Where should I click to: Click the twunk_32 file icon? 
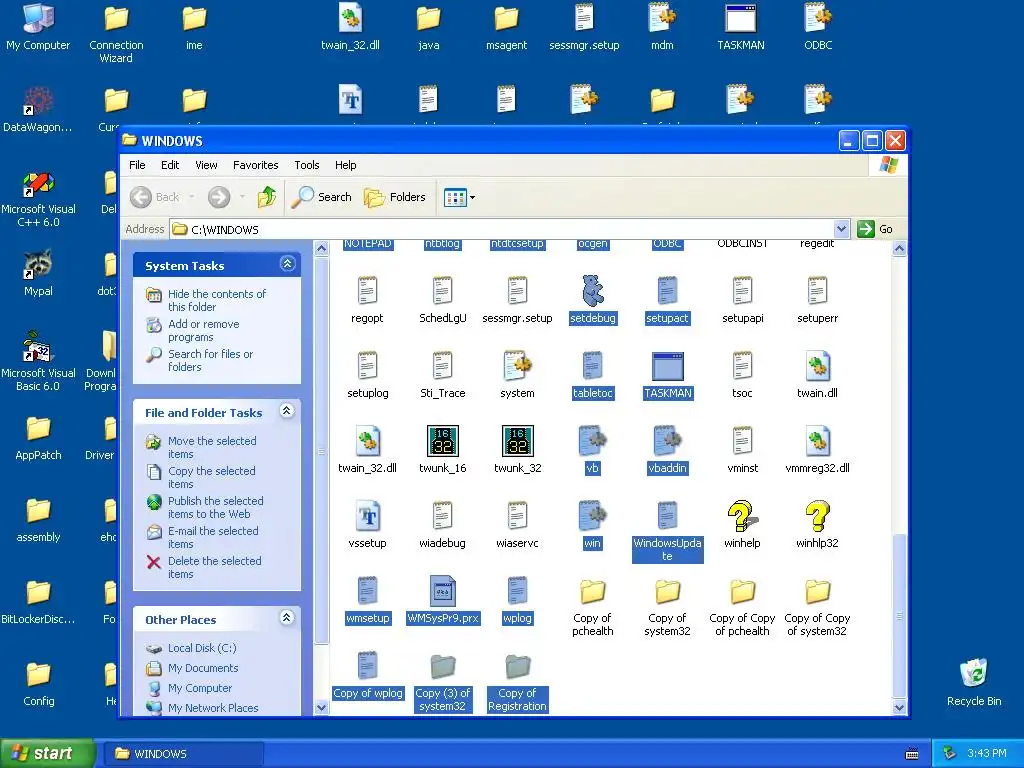[x=517, y=441]
